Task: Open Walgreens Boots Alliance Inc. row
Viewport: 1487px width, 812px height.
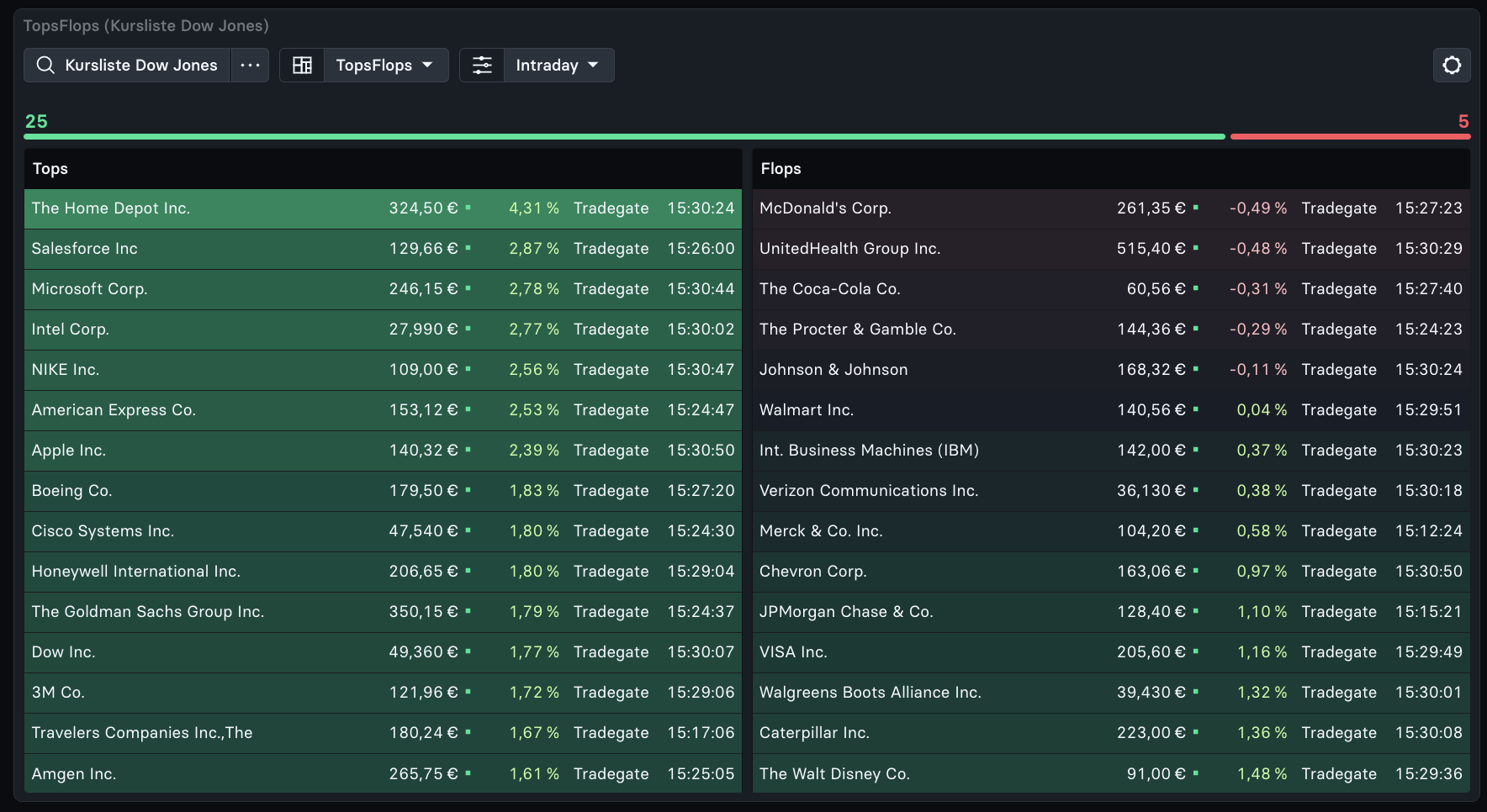Action: pos(1111,693)
